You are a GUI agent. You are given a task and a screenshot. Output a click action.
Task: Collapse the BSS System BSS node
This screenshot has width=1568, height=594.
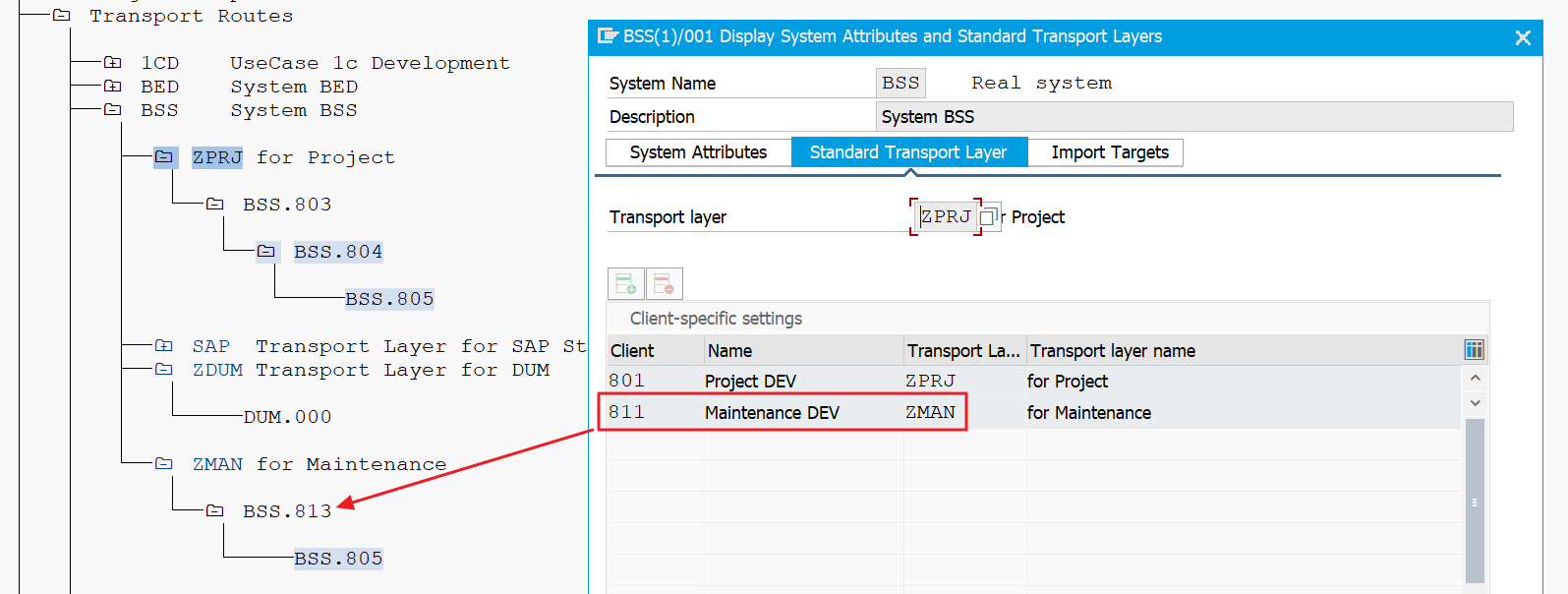(x=113, y=110)
